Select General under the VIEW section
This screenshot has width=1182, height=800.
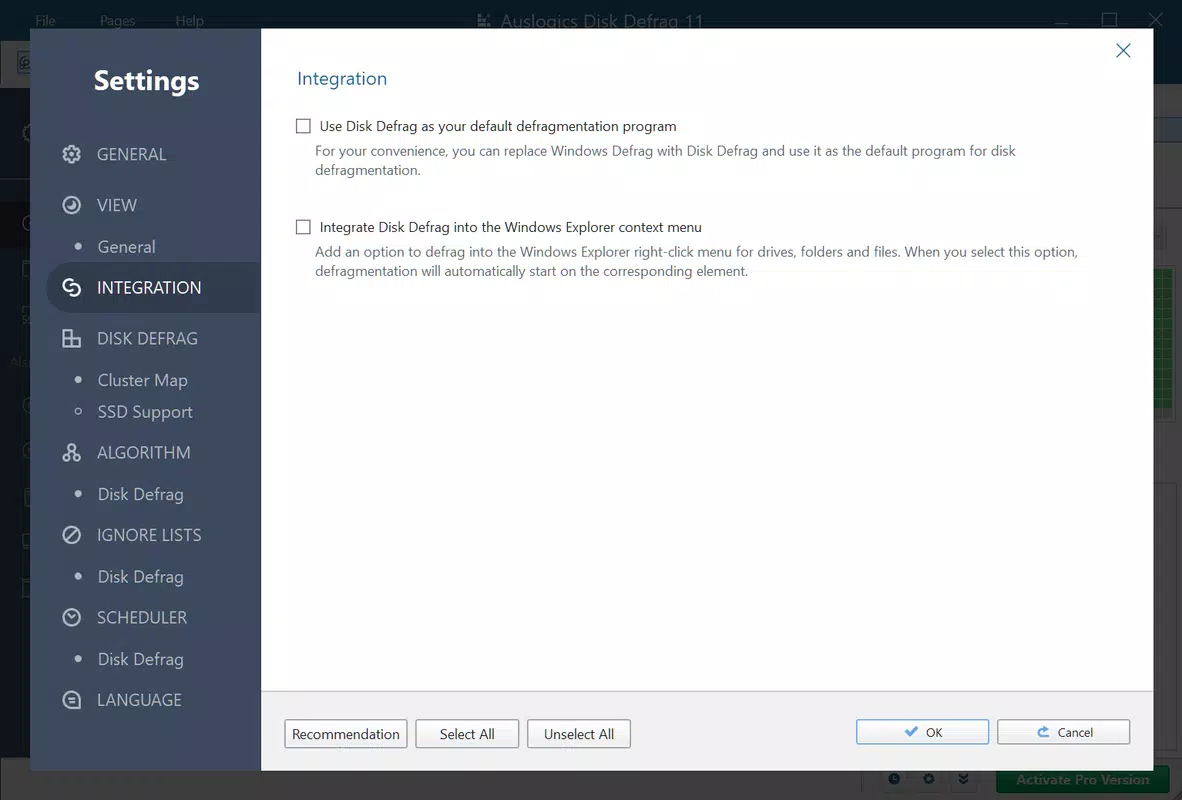[x=127, y=247]
